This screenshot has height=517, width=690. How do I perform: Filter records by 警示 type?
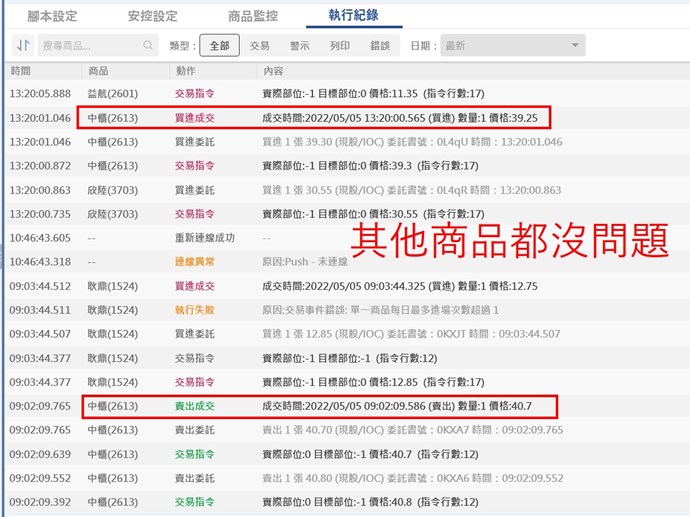click(x=300, y=46)
